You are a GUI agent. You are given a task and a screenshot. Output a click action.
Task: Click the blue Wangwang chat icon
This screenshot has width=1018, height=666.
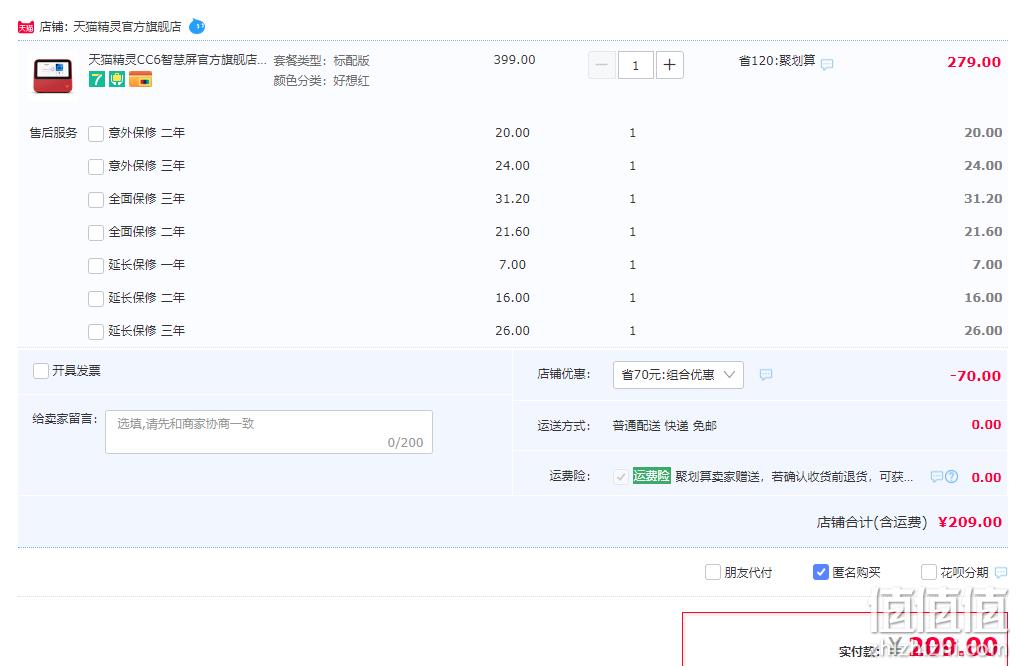pos(197,27)
